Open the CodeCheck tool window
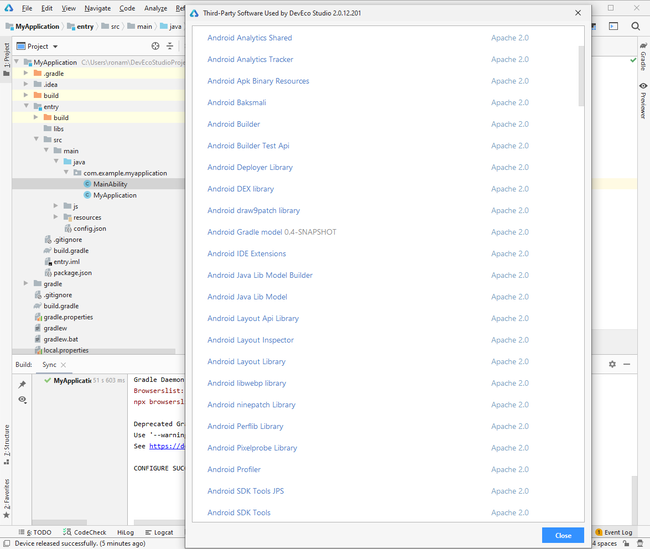Image resolution: width=650 pixels, height=549 pixels. click(85, 532)
